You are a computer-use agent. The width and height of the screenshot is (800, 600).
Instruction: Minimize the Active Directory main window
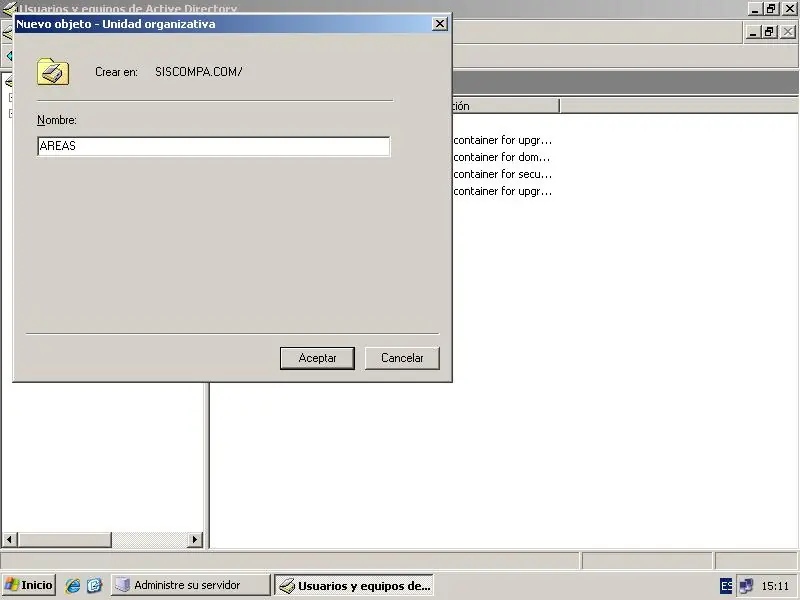756,8
